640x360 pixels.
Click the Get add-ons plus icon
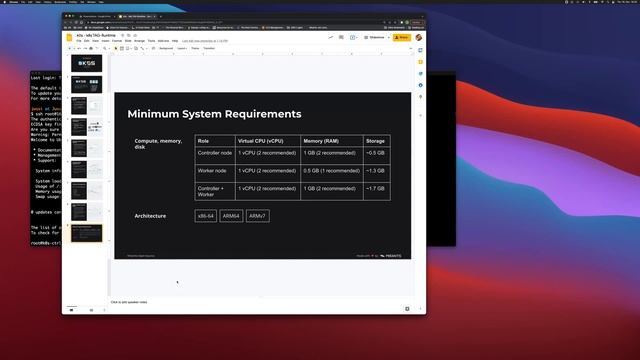(420, 116)
